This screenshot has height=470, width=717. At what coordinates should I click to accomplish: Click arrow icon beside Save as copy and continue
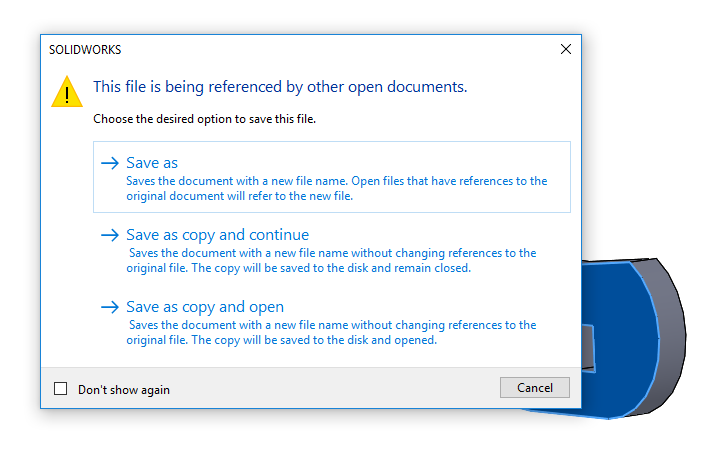point(110,235)
